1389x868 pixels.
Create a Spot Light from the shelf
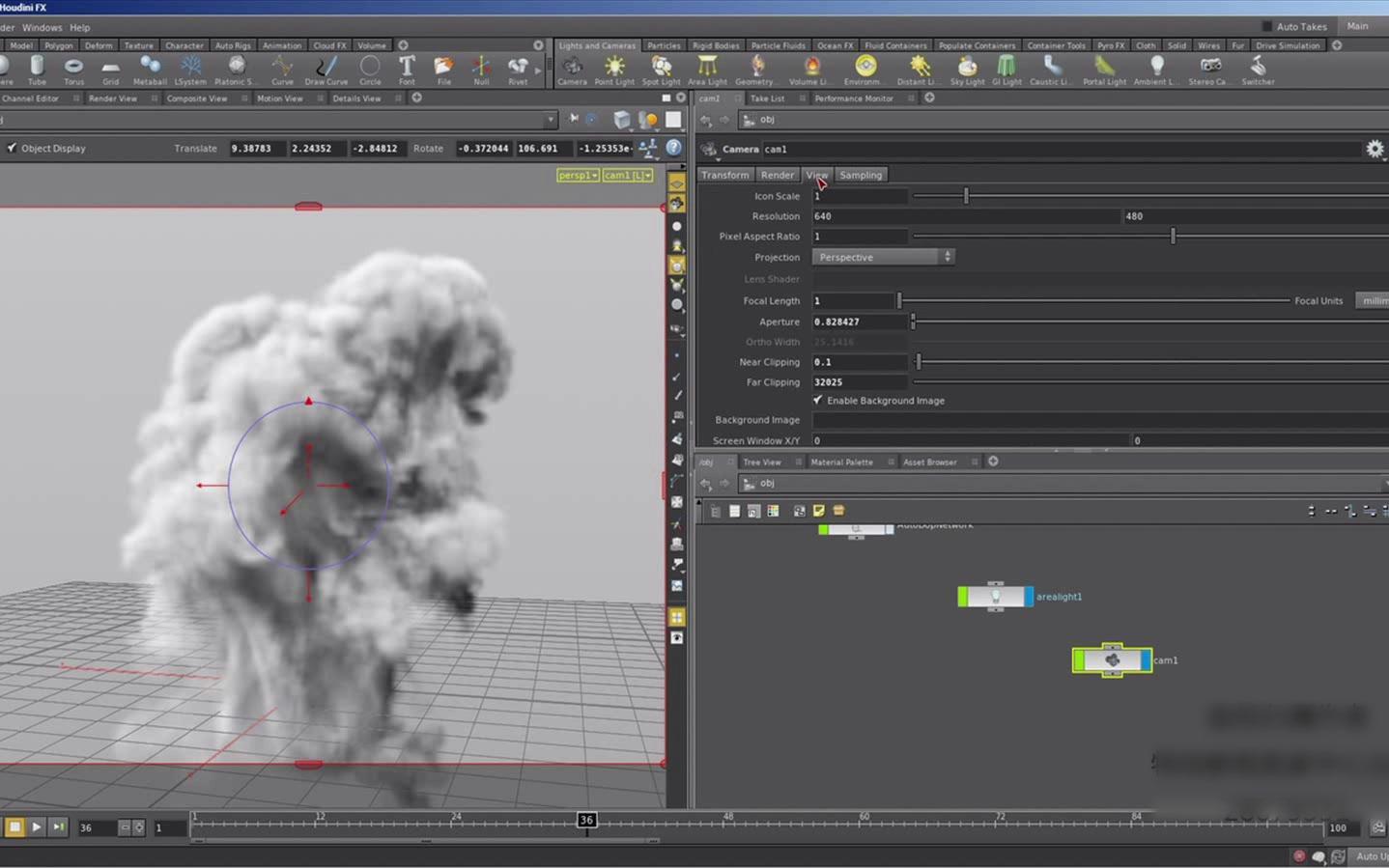click(661, 70)
